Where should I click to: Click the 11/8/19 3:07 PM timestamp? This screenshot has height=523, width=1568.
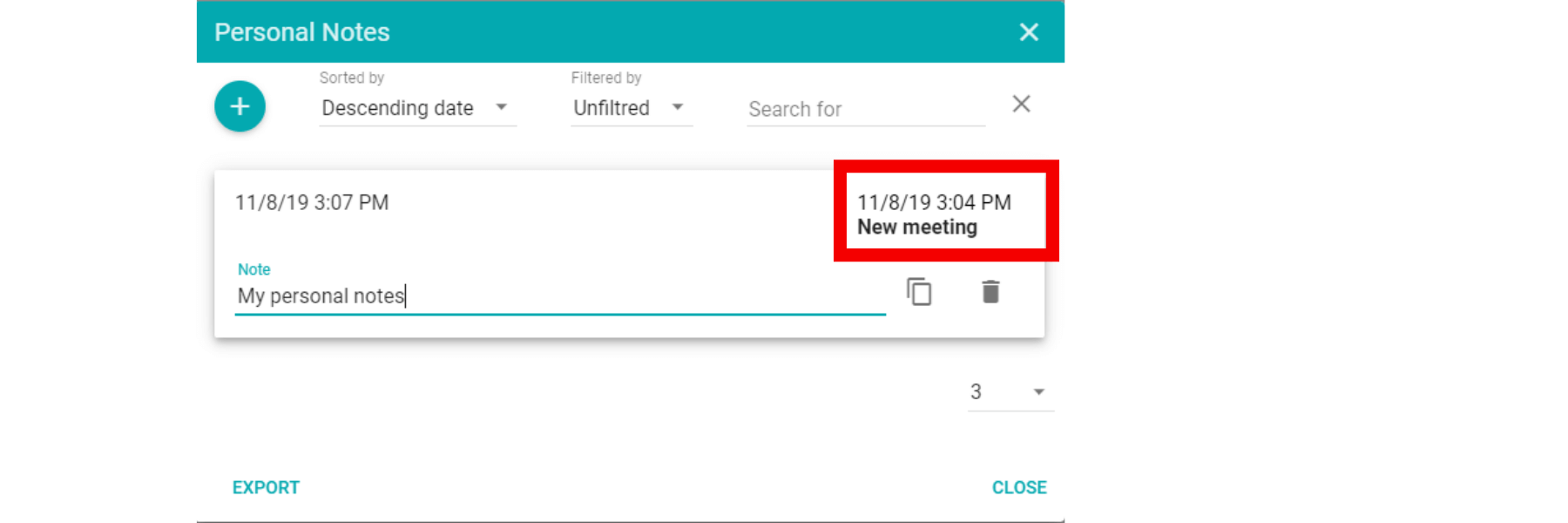tap(312, 202)
